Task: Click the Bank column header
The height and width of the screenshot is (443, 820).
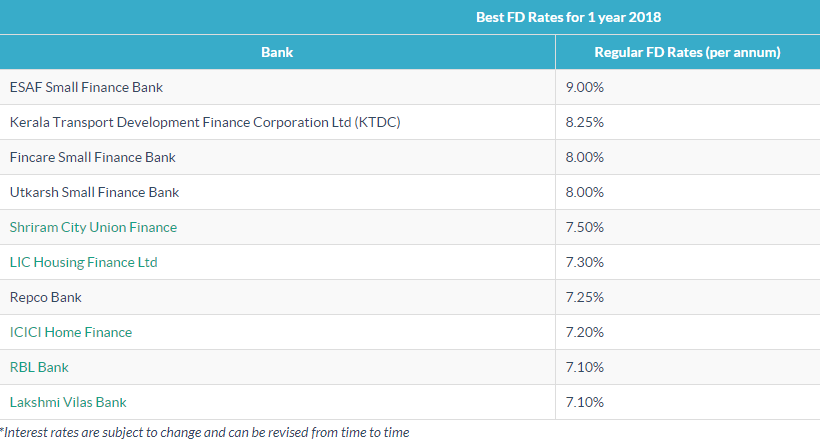Action: (x=277, y=52)
